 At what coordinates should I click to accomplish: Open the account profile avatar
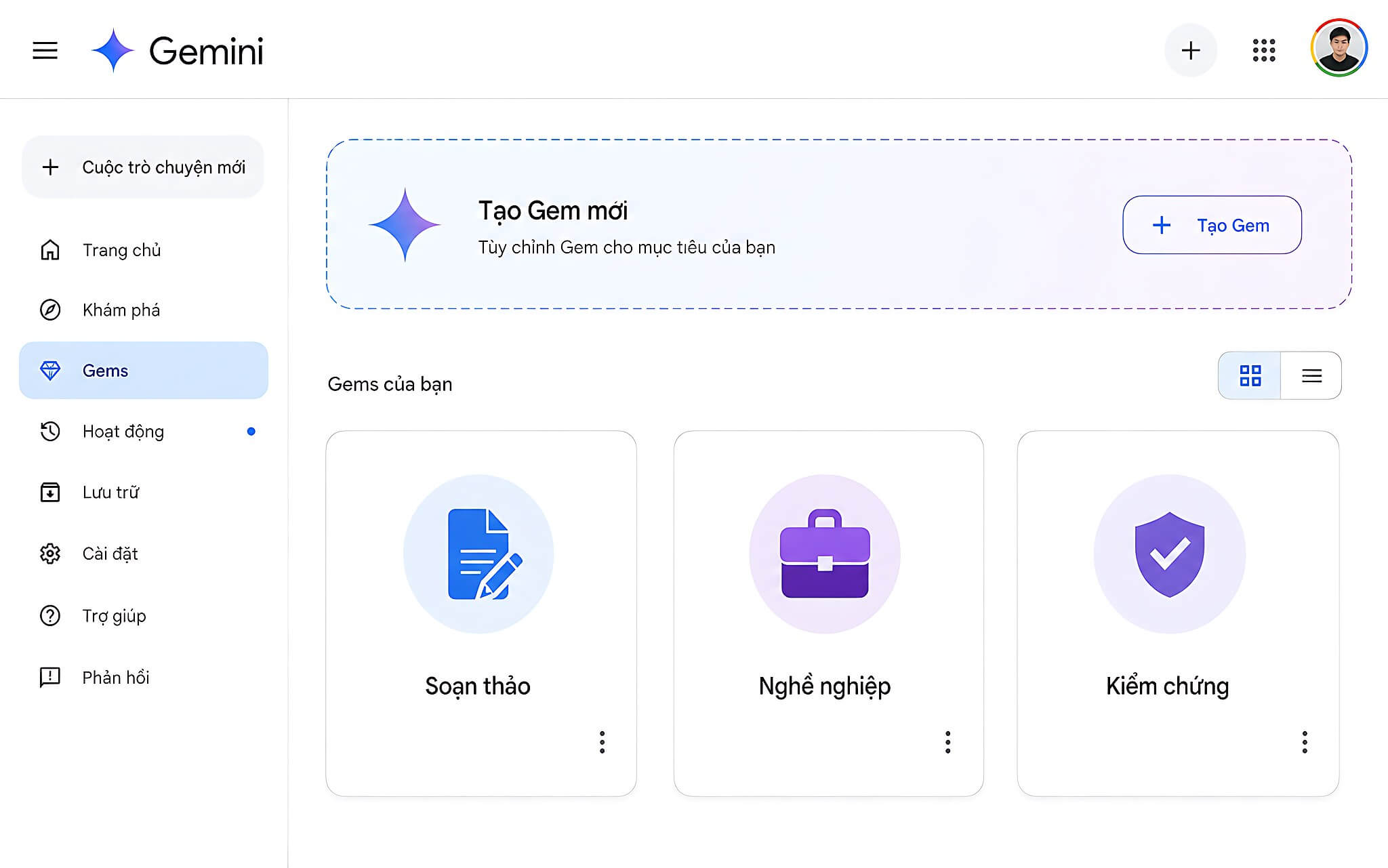[1339, 48]
